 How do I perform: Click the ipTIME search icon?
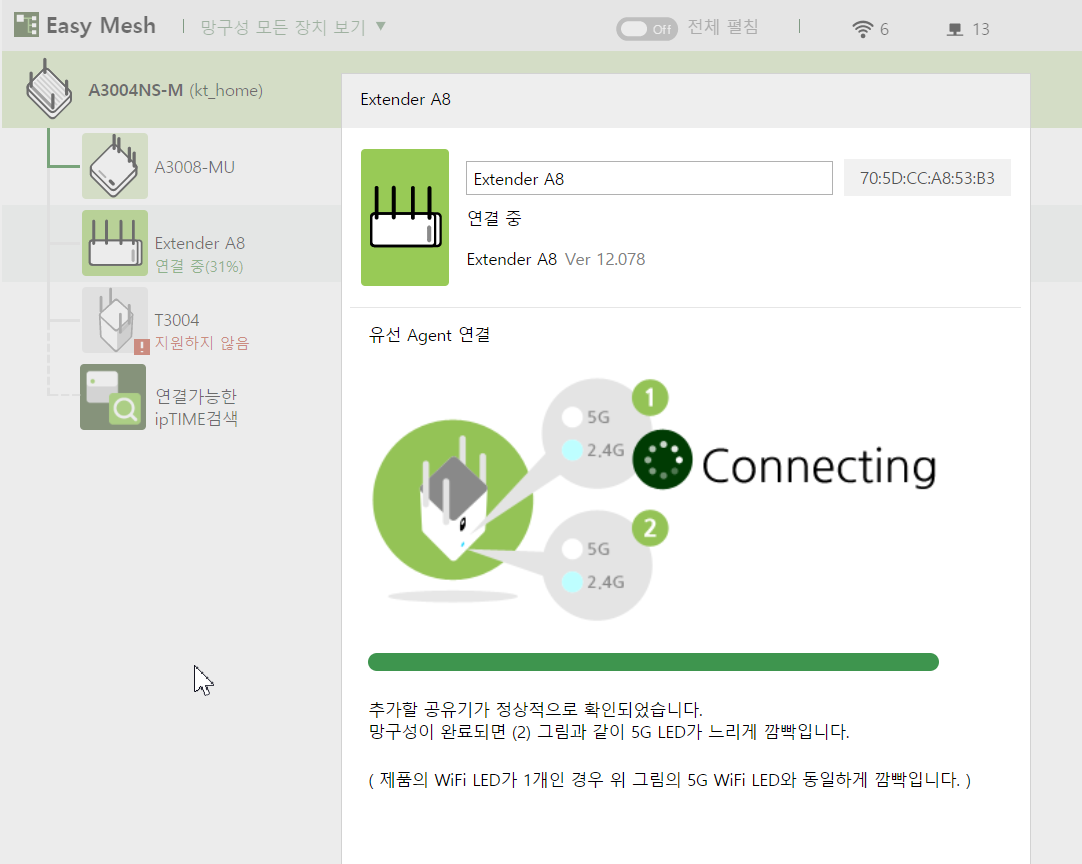click(x=113, y=397)
